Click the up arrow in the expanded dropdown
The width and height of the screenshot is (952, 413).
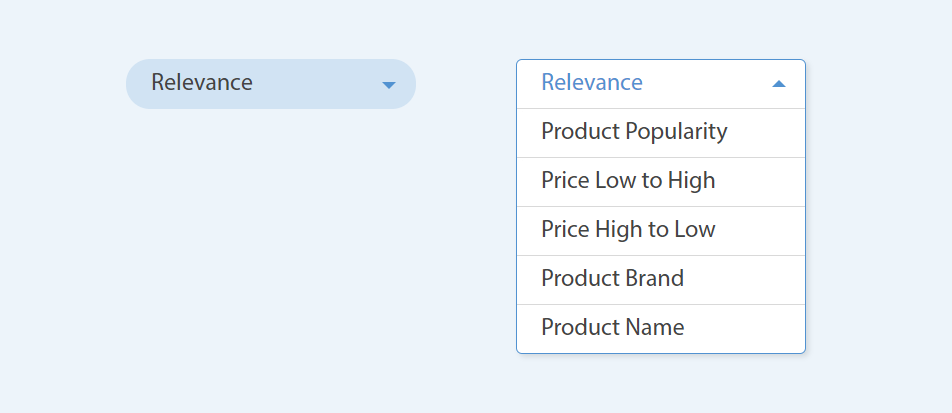tap(778, 84)
